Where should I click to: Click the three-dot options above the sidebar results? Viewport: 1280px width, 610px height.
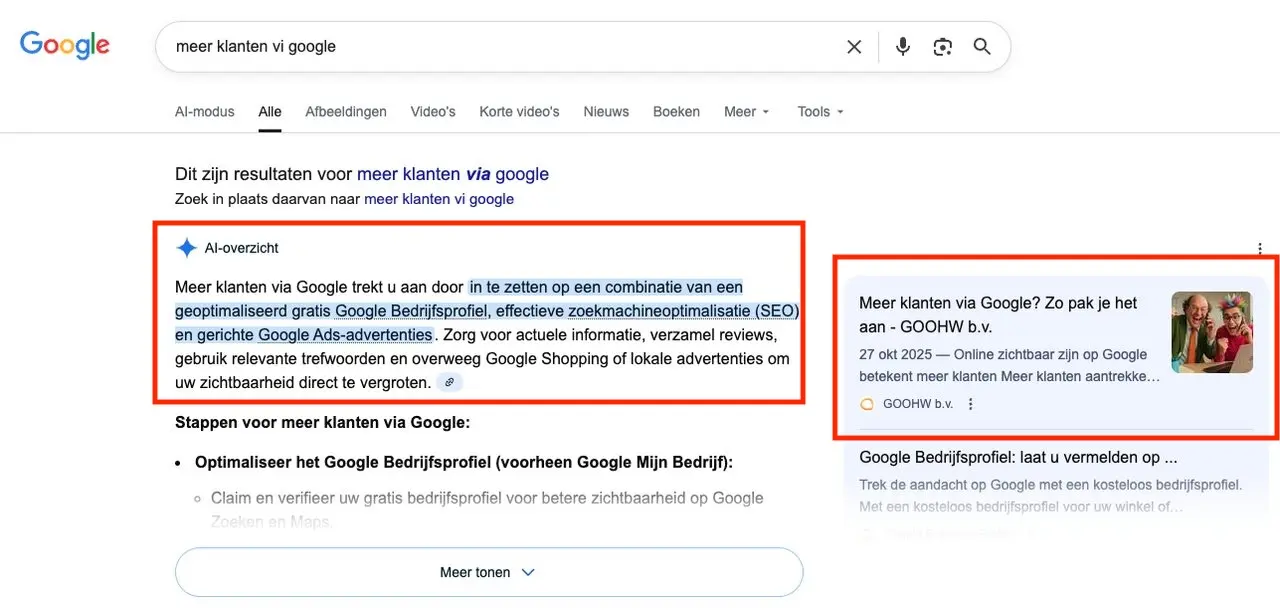(x=1261, y=249)
